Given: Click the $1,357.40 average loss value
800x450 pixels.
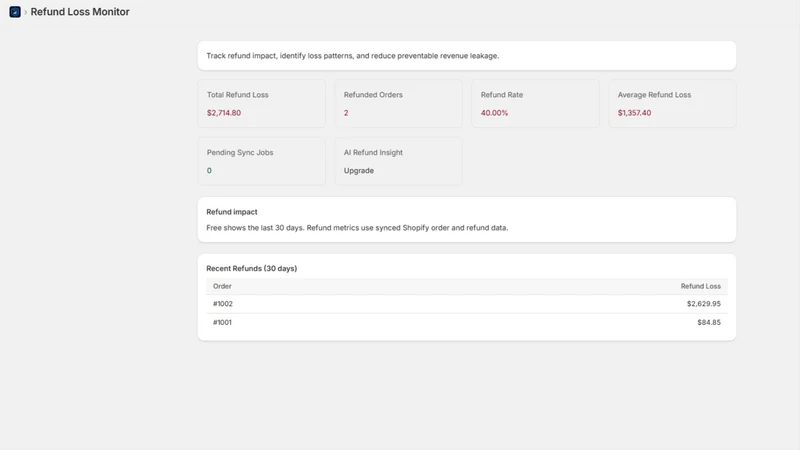Looking at the screenshot, I should (634, 113).
